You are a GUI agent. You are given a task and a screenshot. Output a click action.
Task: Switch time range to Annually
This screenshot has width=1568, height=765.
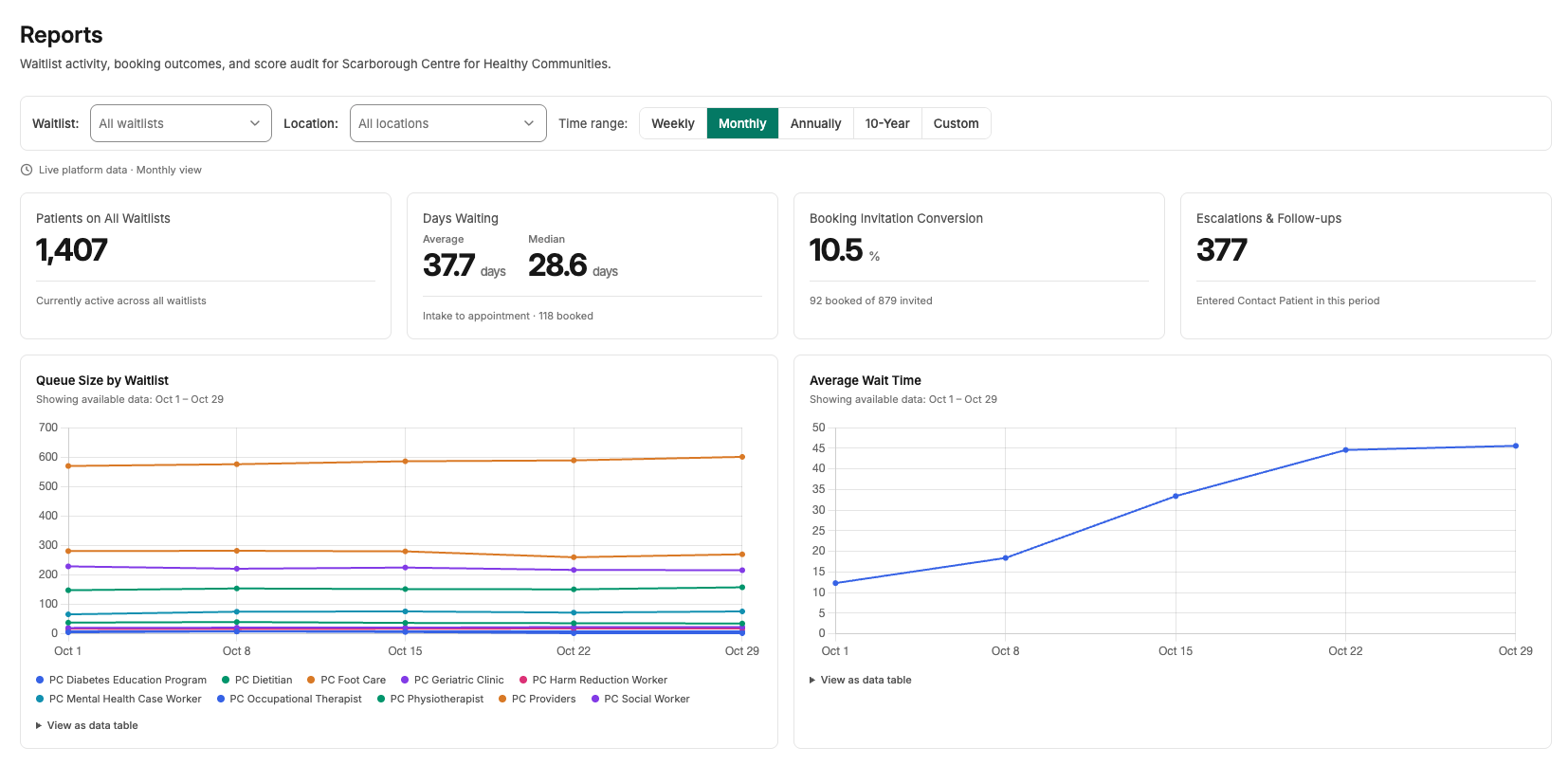pyautogui.click(x=815, y=123)
